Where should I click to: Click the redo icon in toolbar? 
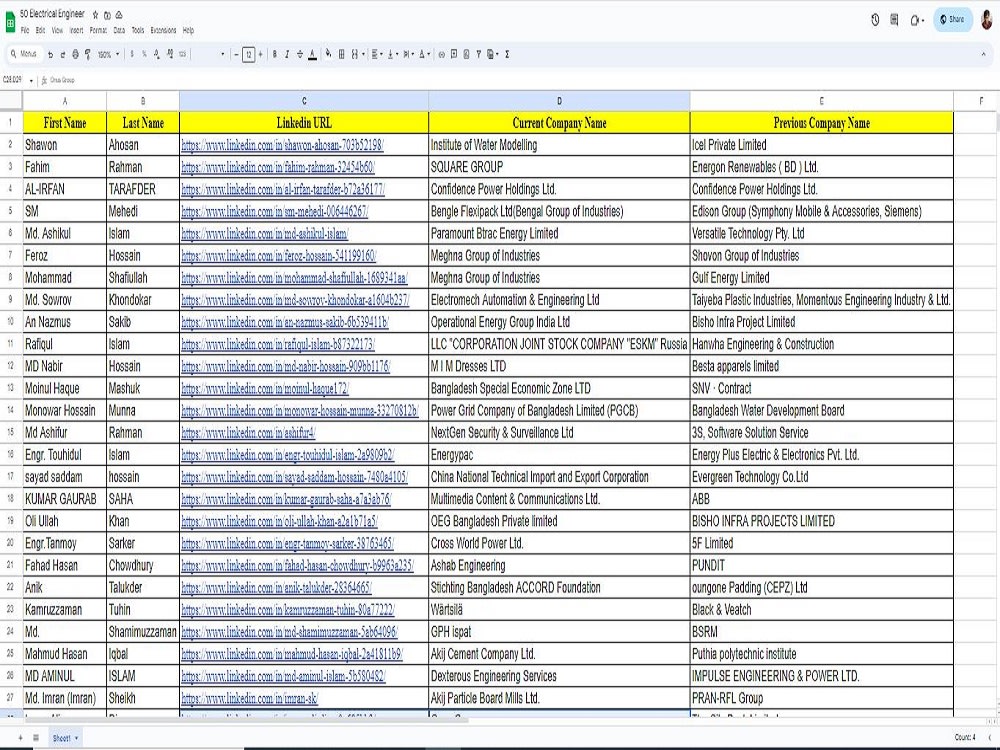point(62,55)
